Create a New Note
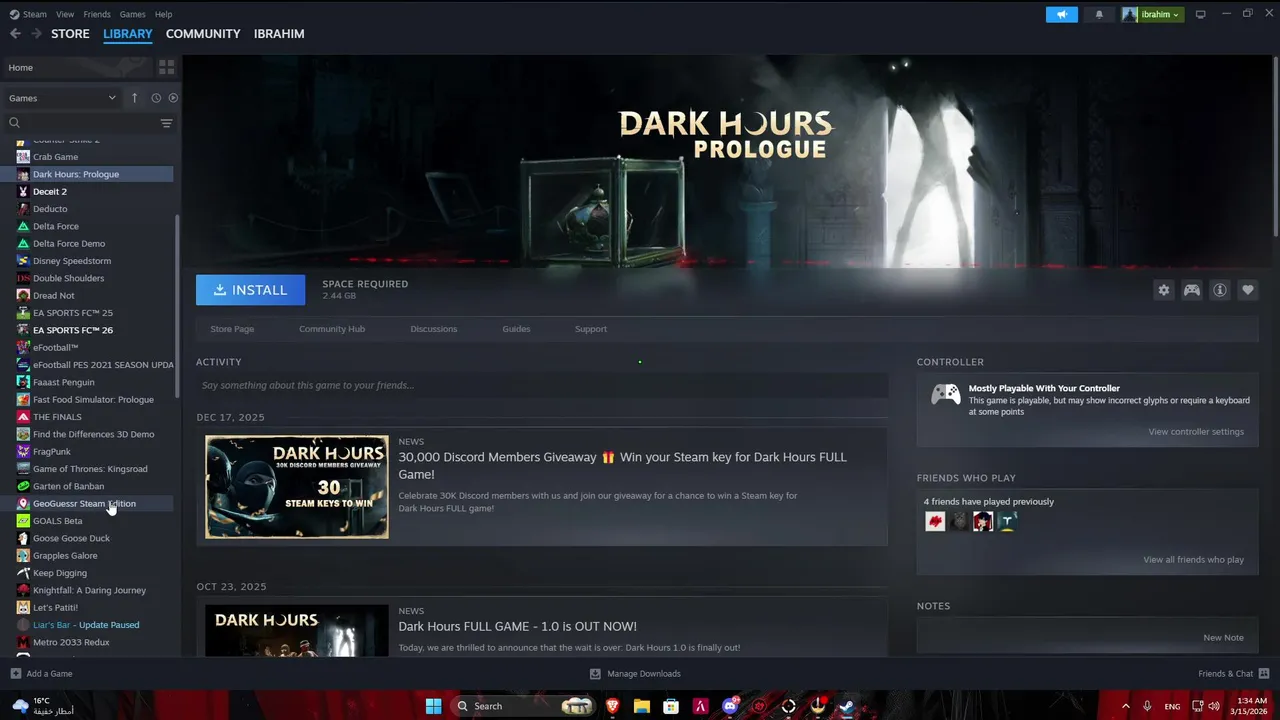 tap(1223, 638)
